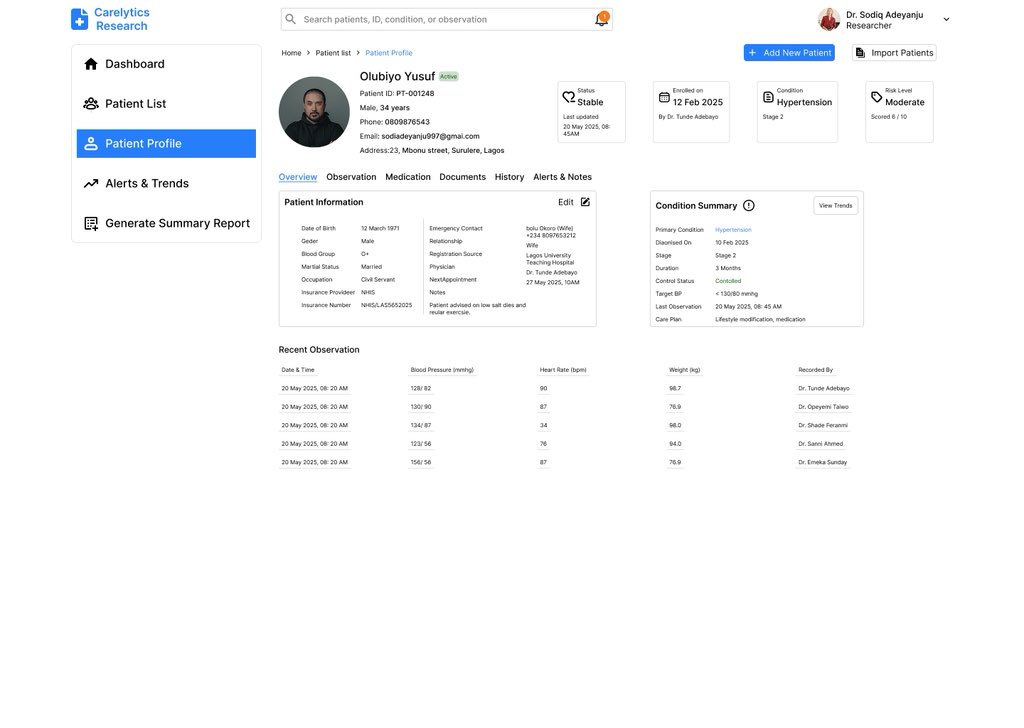This screenshot has height=728, width=1024.
Task: Switch to the History tab
Action: tap(509, 177)
